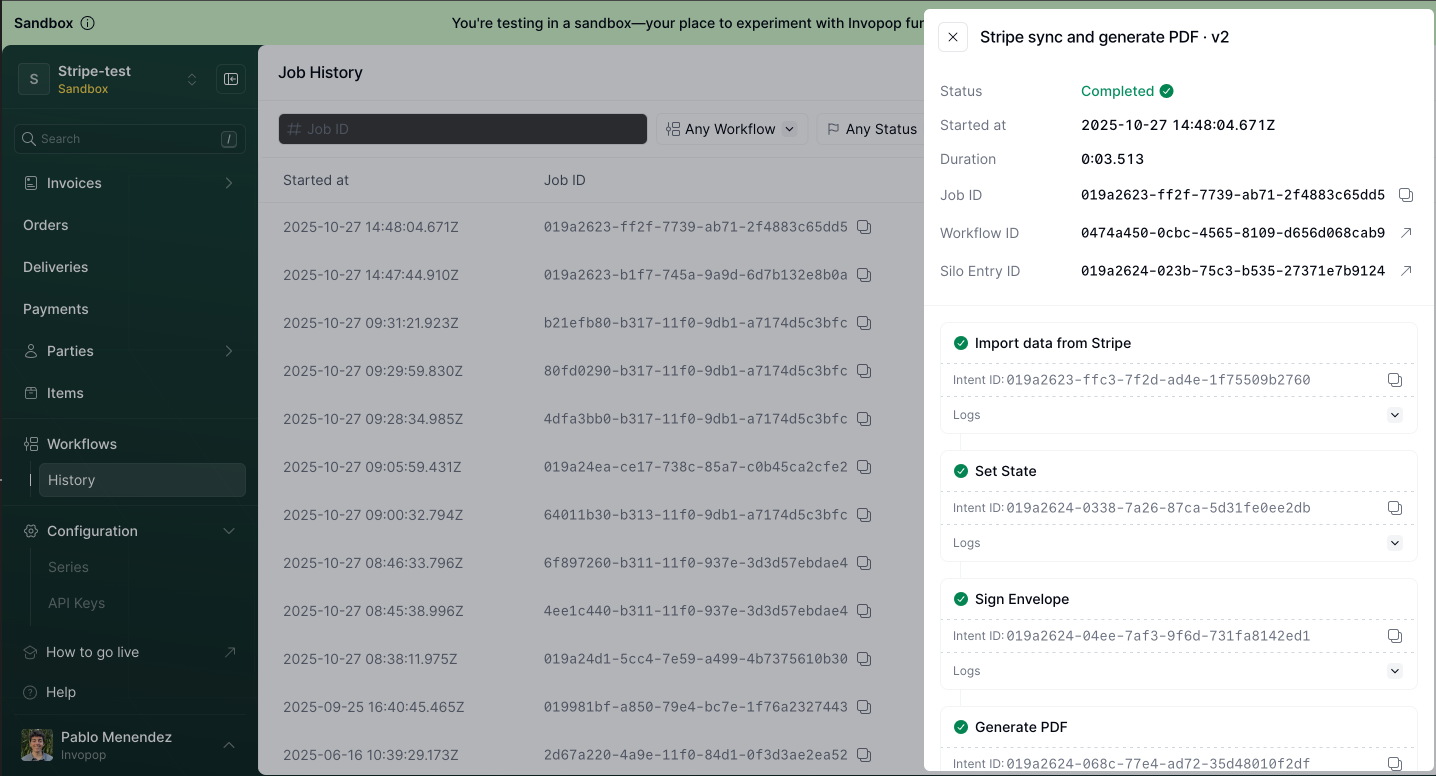Click the Job ID column header
The height and width of the screenshot is (776, 1436).
(565, 180)
